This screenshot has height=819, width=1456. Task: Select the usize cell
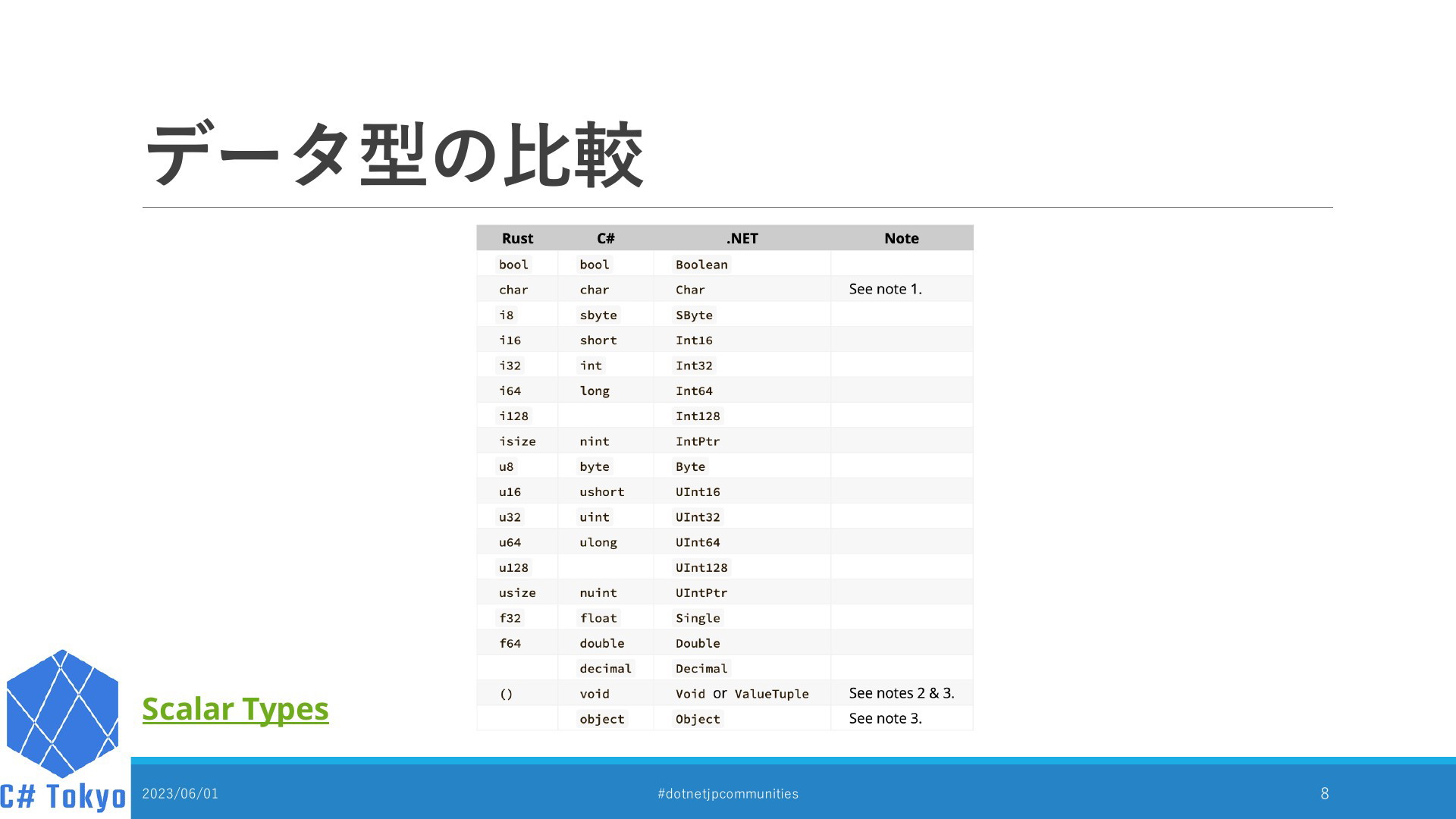tap(517, 593)
